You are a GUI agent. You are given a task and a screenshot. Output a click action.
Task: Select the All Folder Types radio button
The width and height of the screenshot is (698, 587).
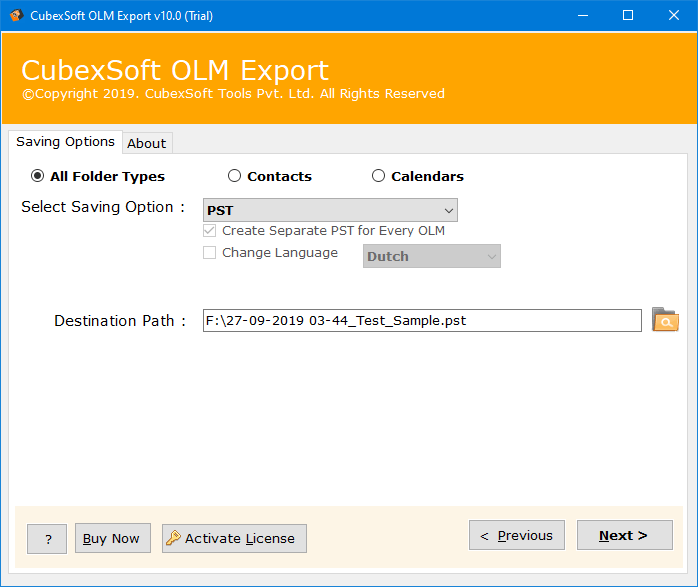(38, 176)
